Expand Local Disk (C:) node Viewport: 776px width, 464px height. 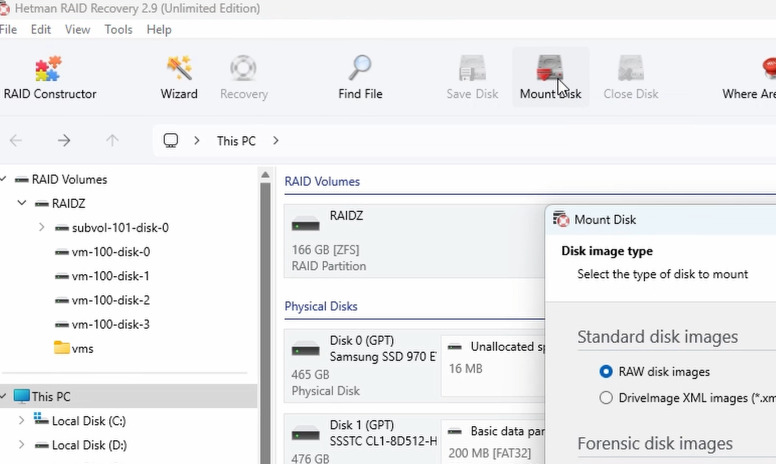coord(21,420)
